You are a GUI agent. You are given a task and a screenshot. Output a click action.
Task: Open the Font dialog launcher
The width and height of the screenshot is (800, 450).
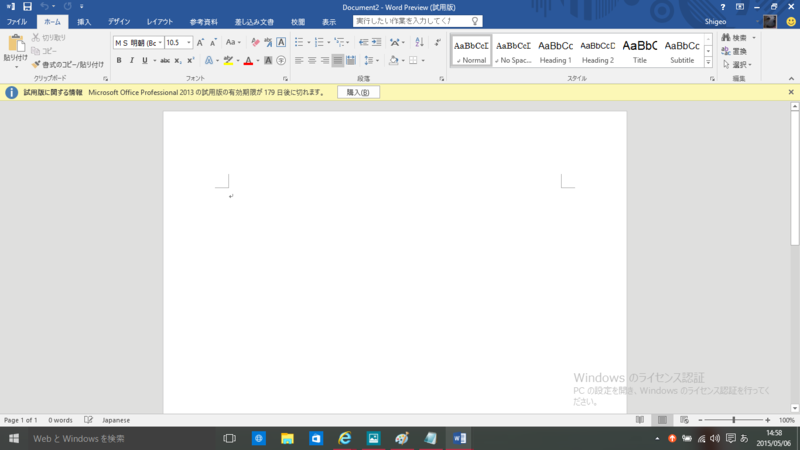point(285,79)
